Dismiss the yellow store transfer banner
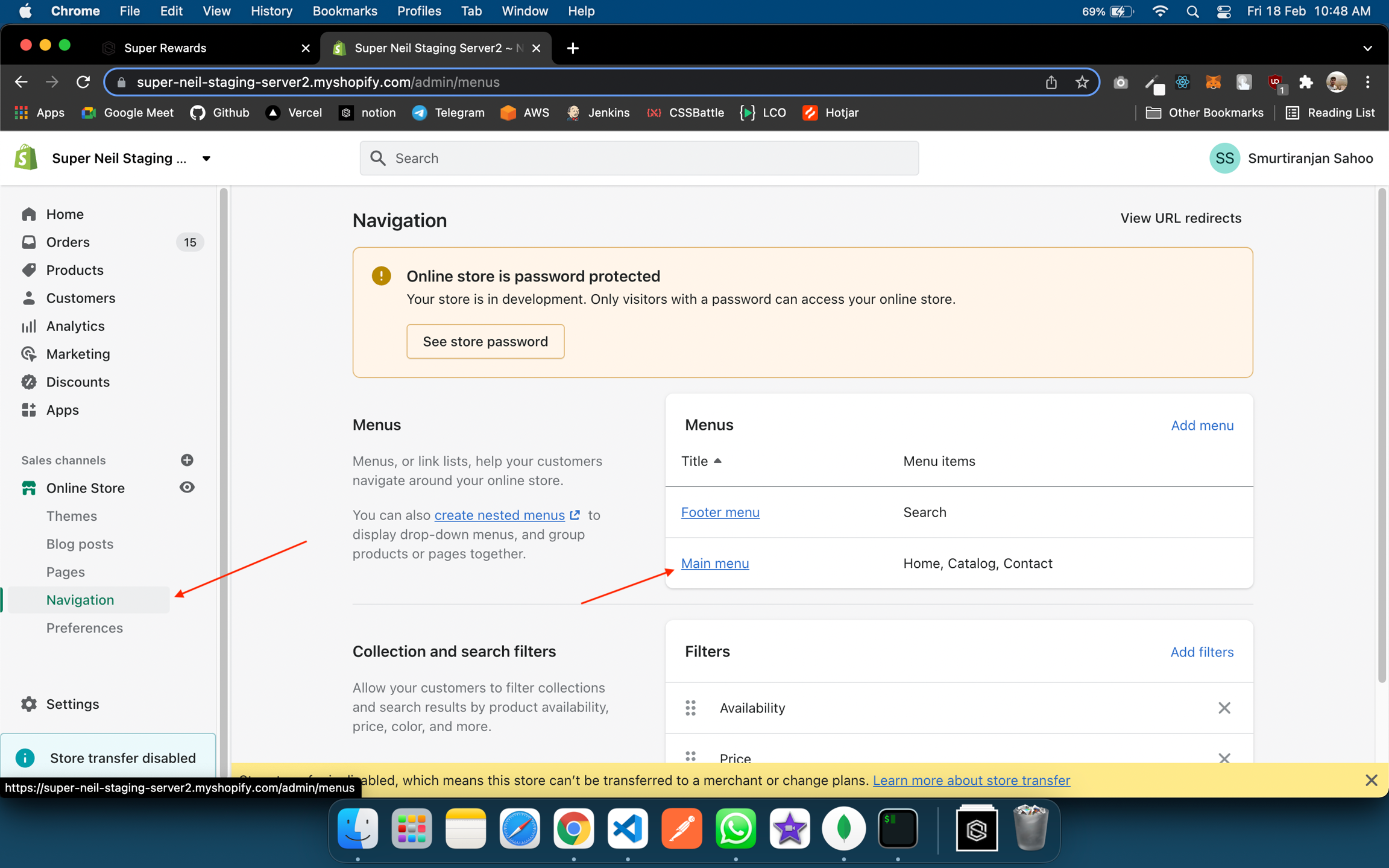Image resolution: width=1389 pixels, height=868 pixels. [x=1371, y=781]
